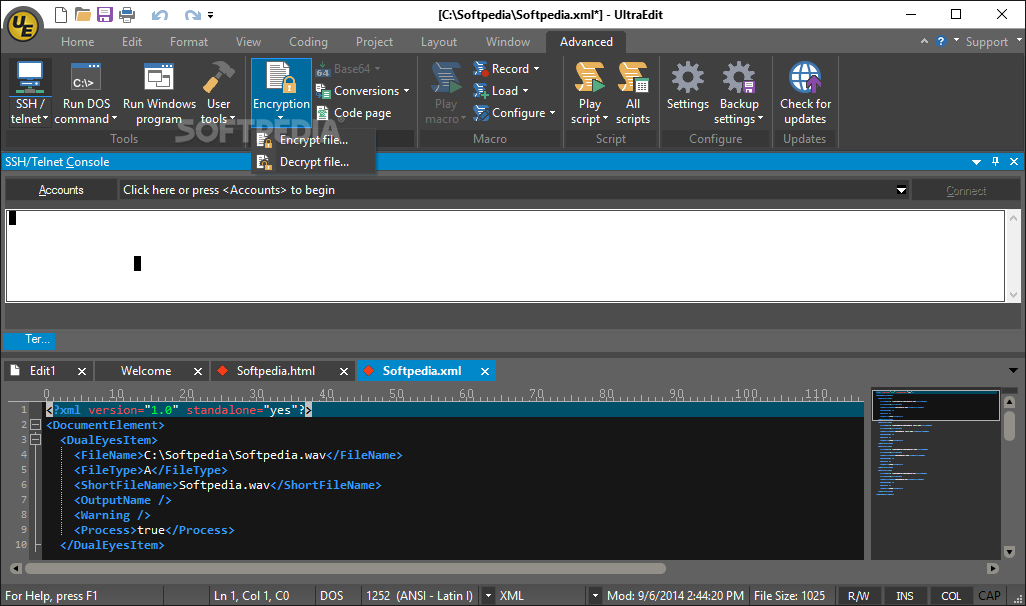Switch to the Project ribbon tab
1026x606 pixels.
tap(374, 42)
